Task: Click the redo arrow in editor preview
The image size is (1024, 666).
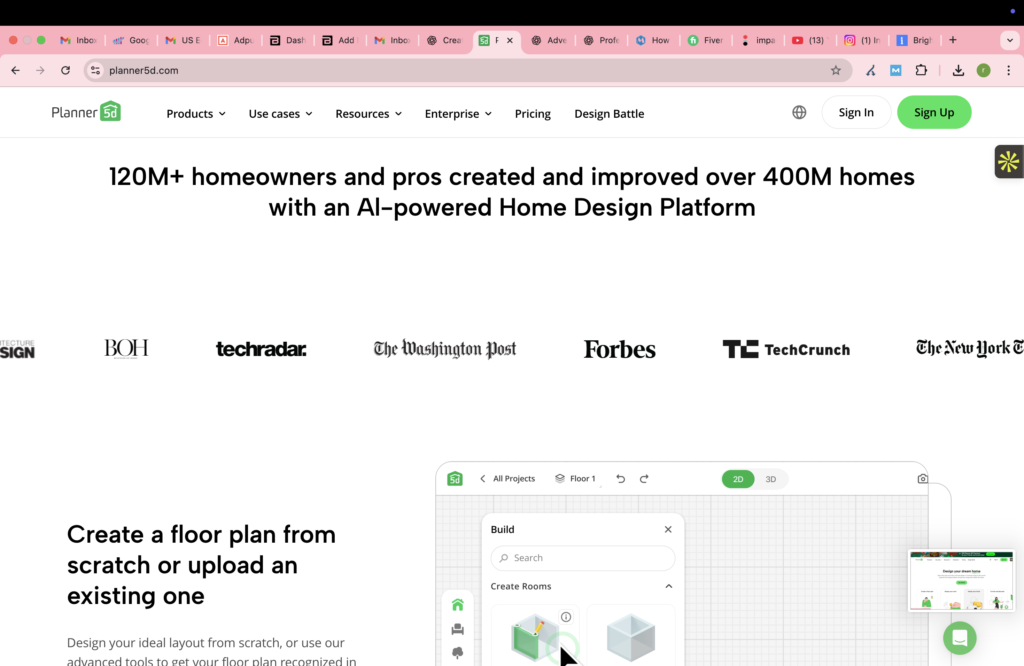Action: click(x=644, y=479)
